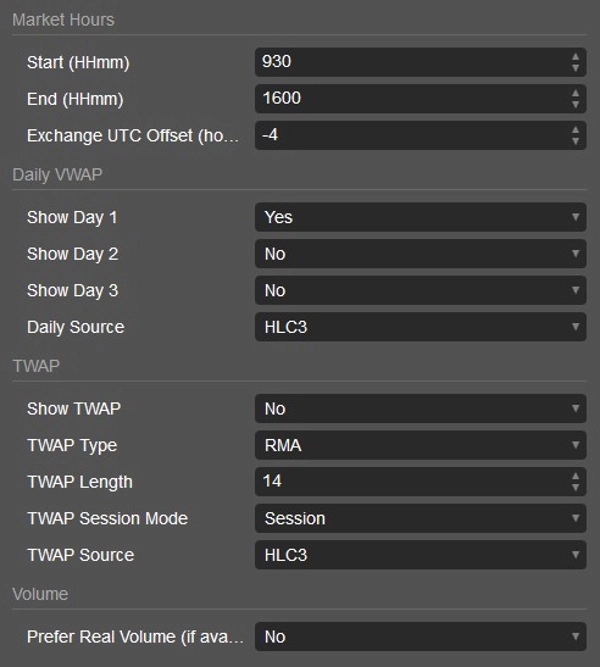The width and height of the screenshot is (600, 667).
Task: Open the Show TWAP dropdown
Action: (x=420, y=409)
